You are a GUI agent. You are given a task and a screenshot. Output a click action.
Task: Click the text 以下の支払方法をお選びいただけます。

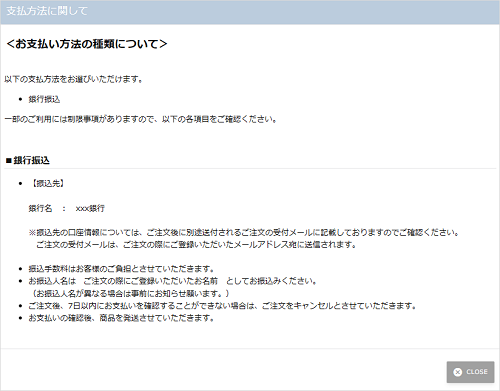pos(74,79)
